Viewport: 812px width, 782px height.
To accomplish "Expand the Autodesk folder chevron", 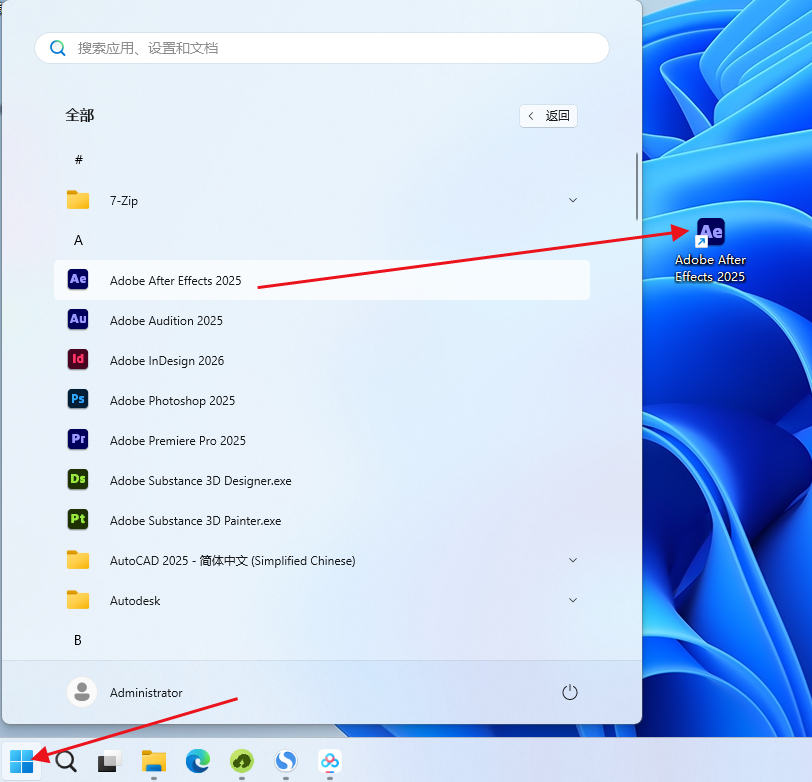I will tap(573, 600).
